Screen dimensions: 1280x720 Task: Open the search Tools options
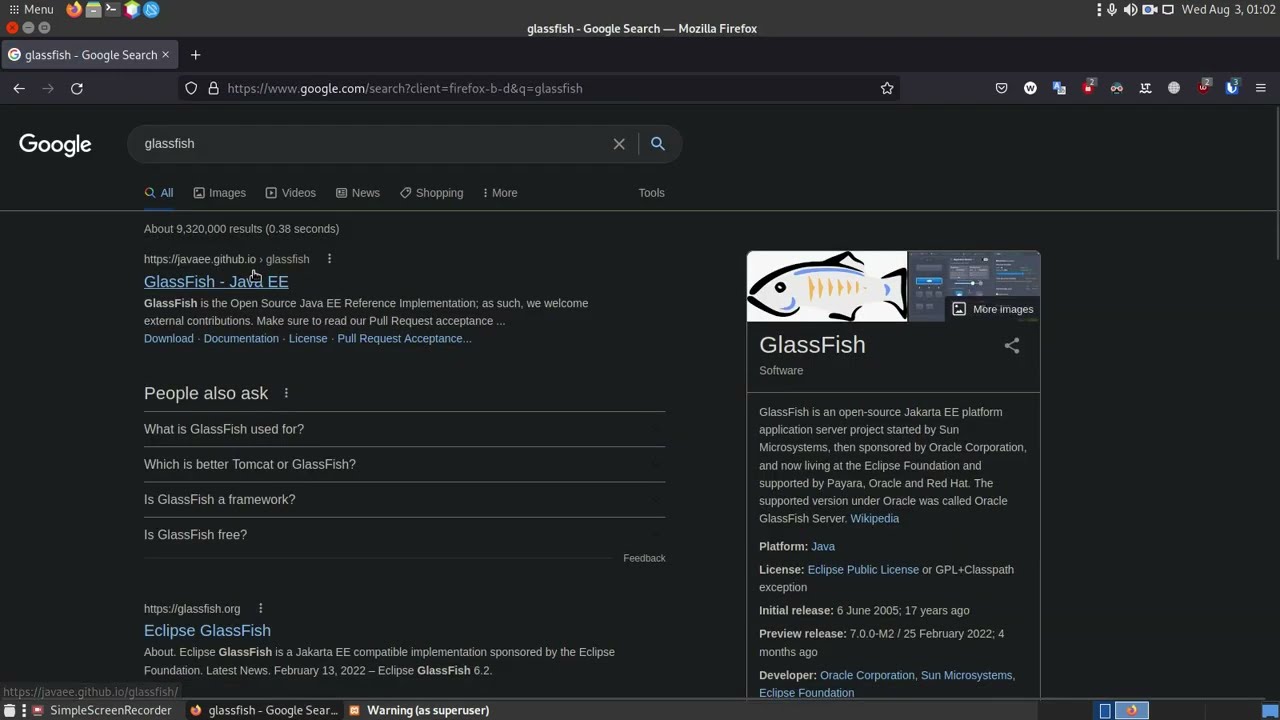click(651, 193)
